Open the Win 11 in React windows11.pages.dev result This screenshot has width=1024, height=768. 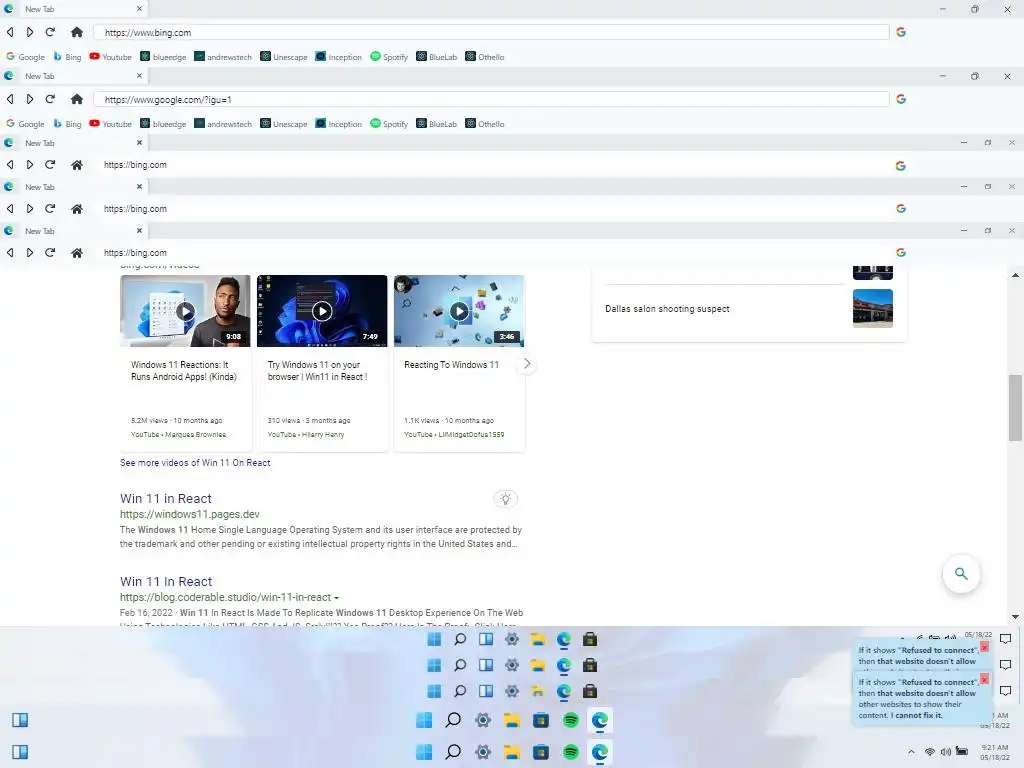tap(166, 498)
